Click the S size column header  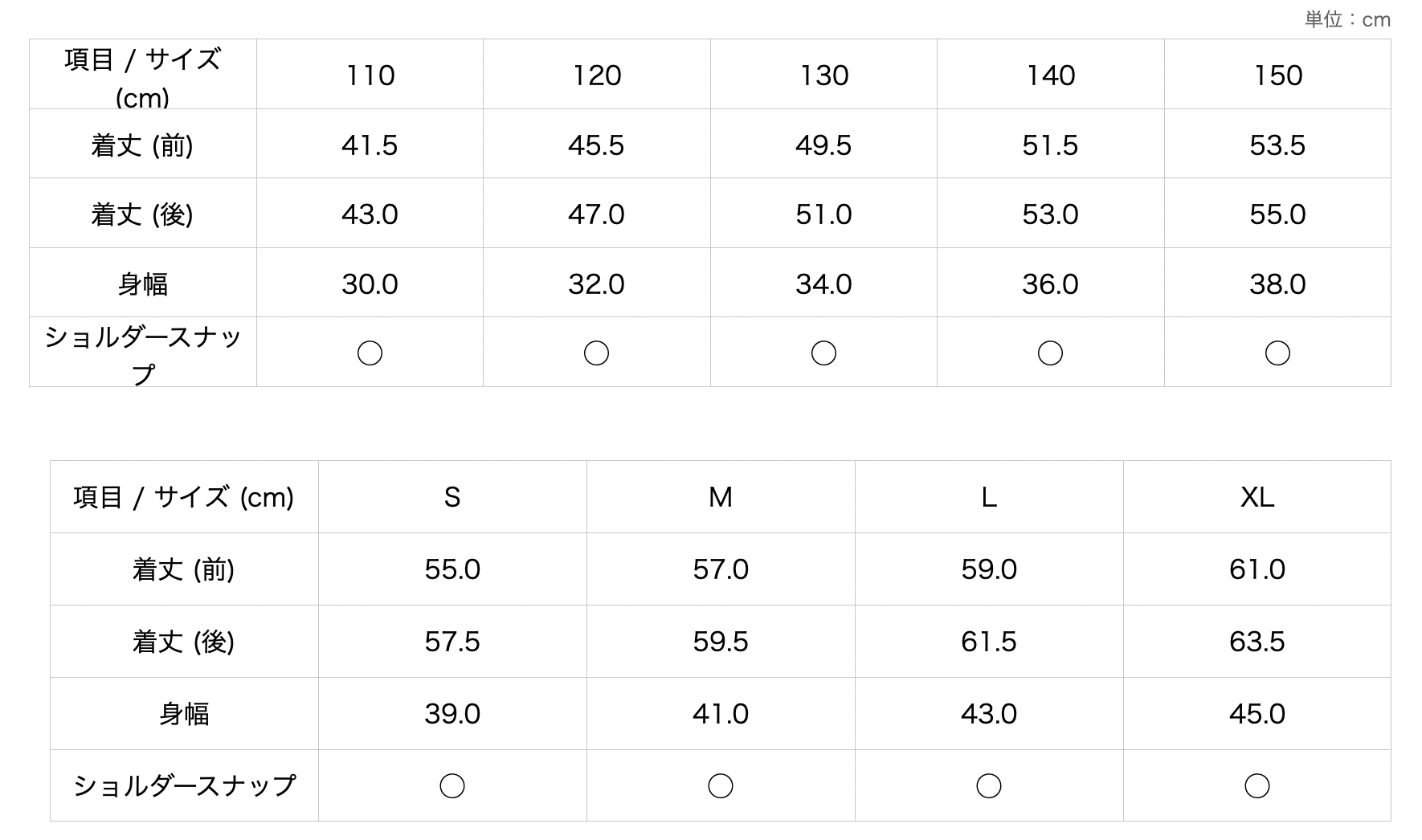coord(452,497)
